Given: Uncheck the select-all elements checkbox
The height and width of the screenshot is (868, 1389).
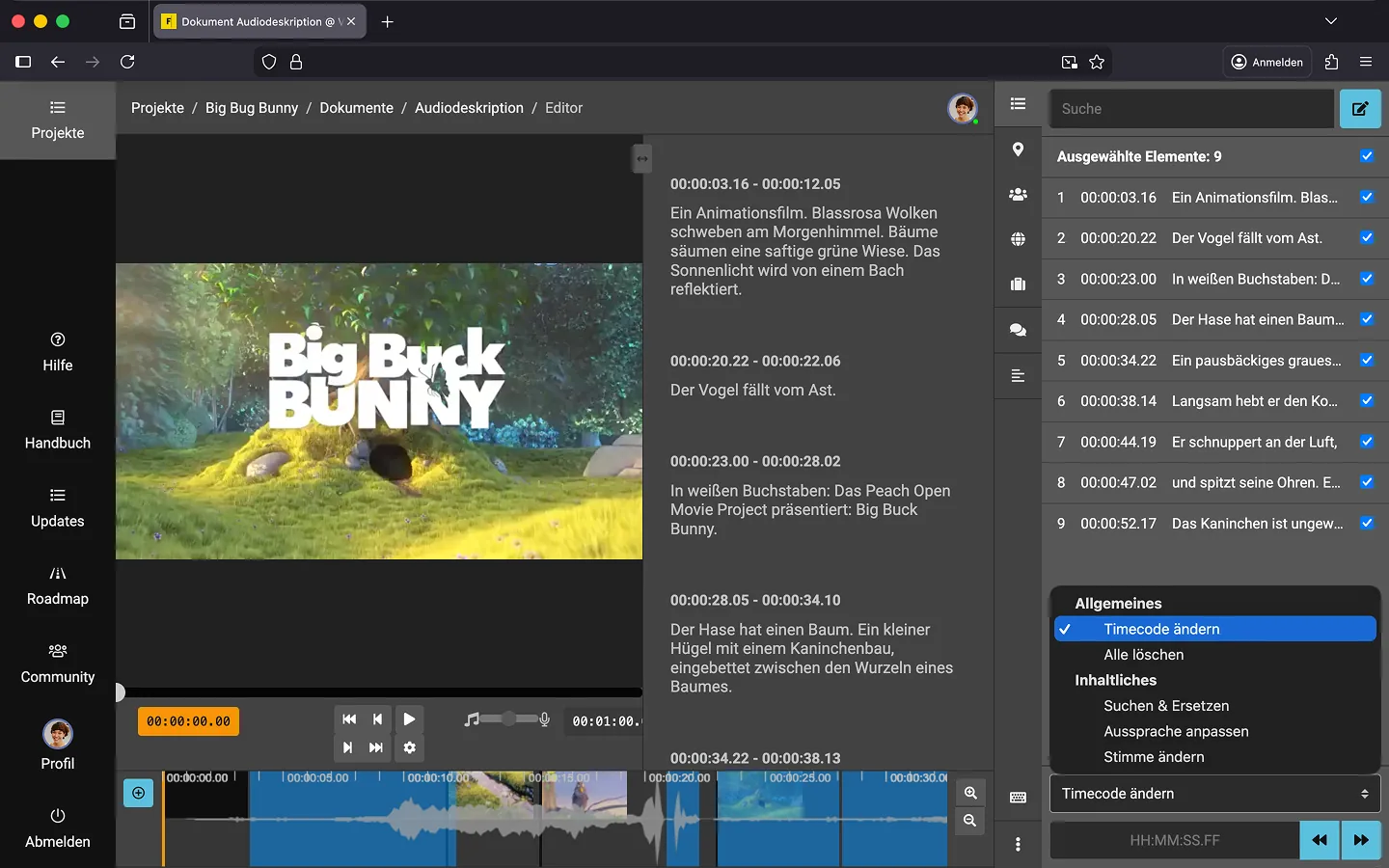Looking at the screenshot, I should click(x=1366, y=156).
